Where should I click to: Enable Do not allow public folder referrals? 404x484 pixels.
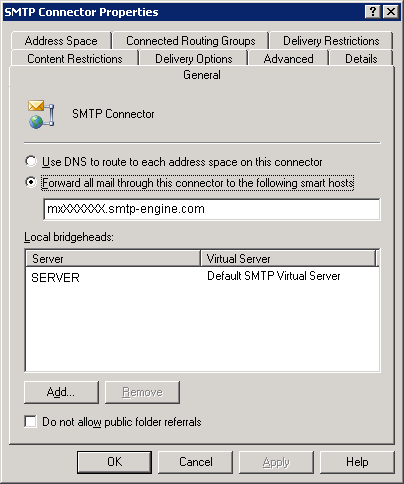pyautogui.click(x=30, y=422)
